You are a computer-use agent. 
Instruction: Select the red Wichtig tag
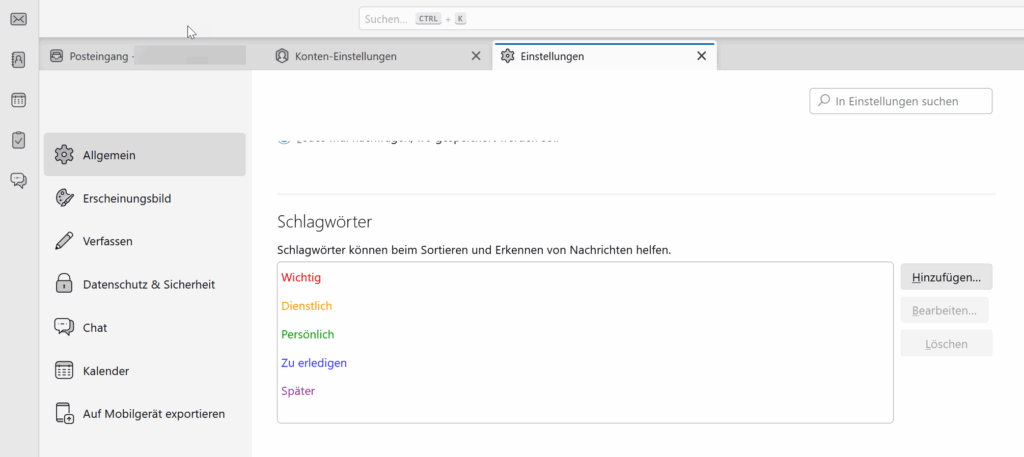click(x=302, y=277)
